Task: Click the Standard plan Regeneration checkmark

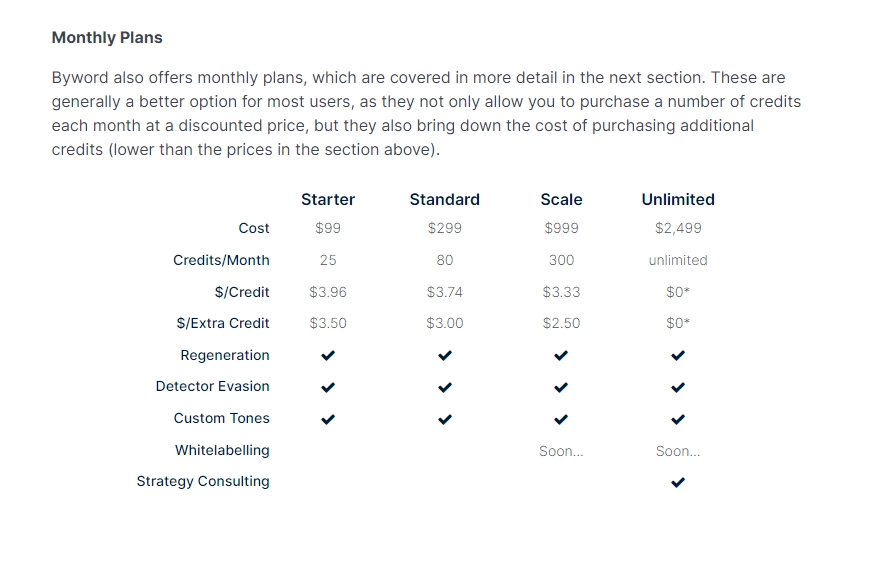Action: coord(445,355)
